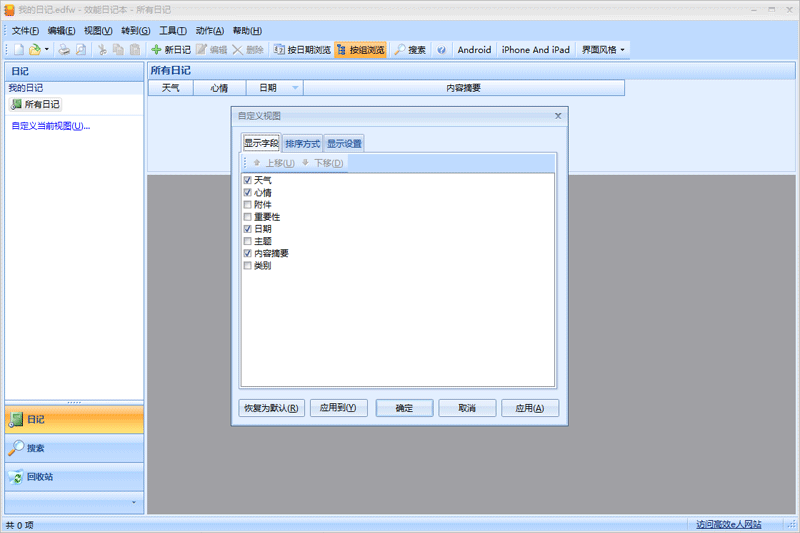Uncheck the 内容摘要 checkbox
The width and height of the screenshot is (800, 533).
click(247, 253)
